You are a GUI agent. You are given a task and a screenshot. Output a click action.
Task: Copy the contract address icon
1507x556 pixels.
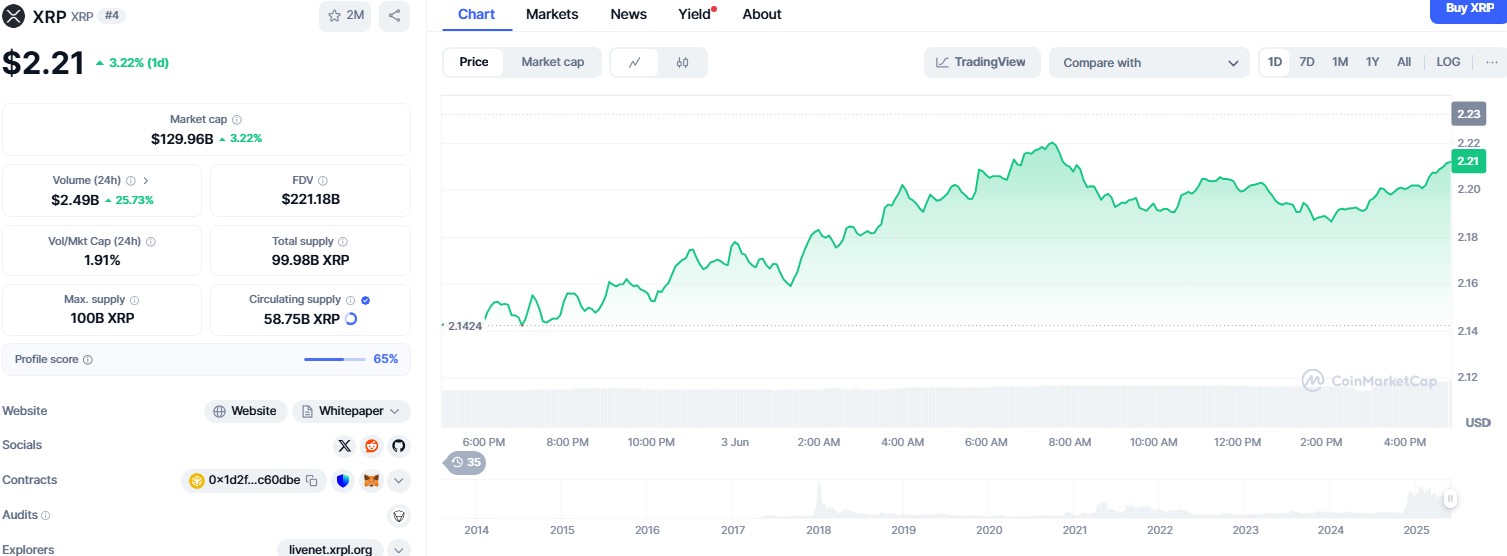click(x=312, y=481)
